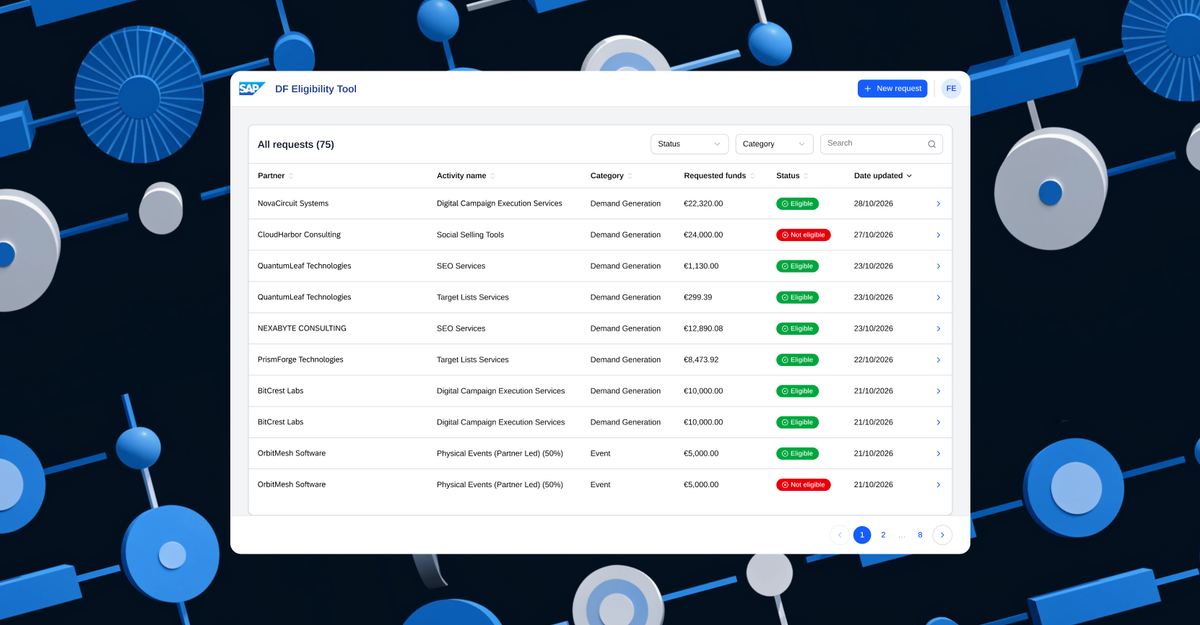The width and height of the screenshot is (1200, 625).
Task: Toggle the Date updated sort chevron
Action: click(x=909, y=176)
